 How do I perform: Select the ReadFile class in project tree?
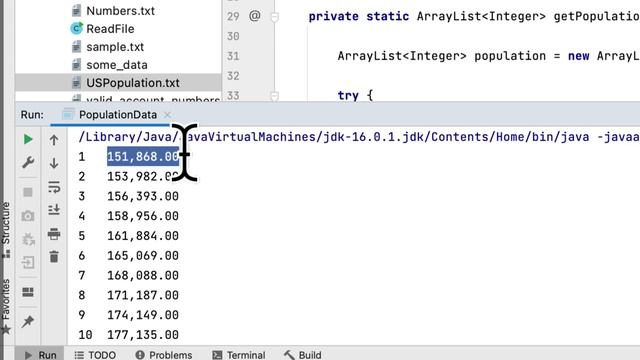pos(110,29)
